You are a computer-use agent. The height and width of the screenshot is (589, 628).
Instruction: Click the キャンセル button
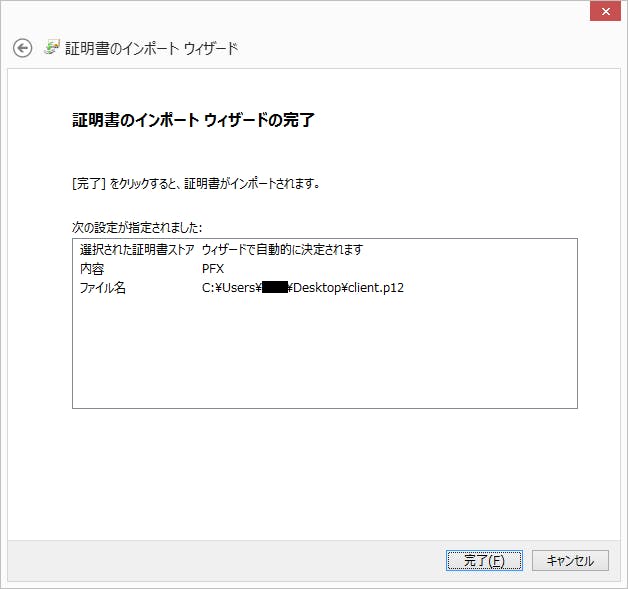(570, 561)
